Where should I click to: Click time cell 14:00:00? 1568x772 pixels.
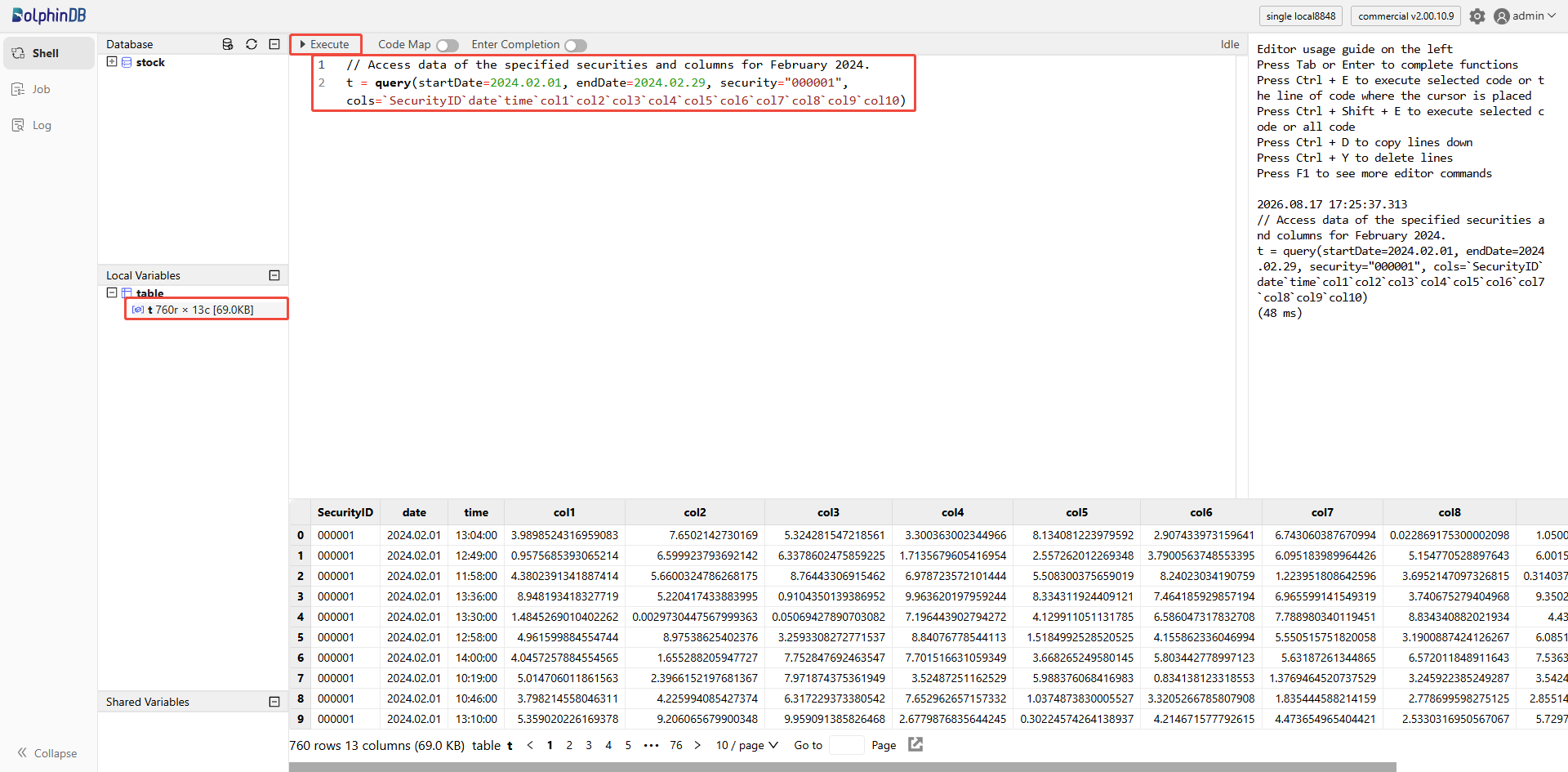click(476, 658)
